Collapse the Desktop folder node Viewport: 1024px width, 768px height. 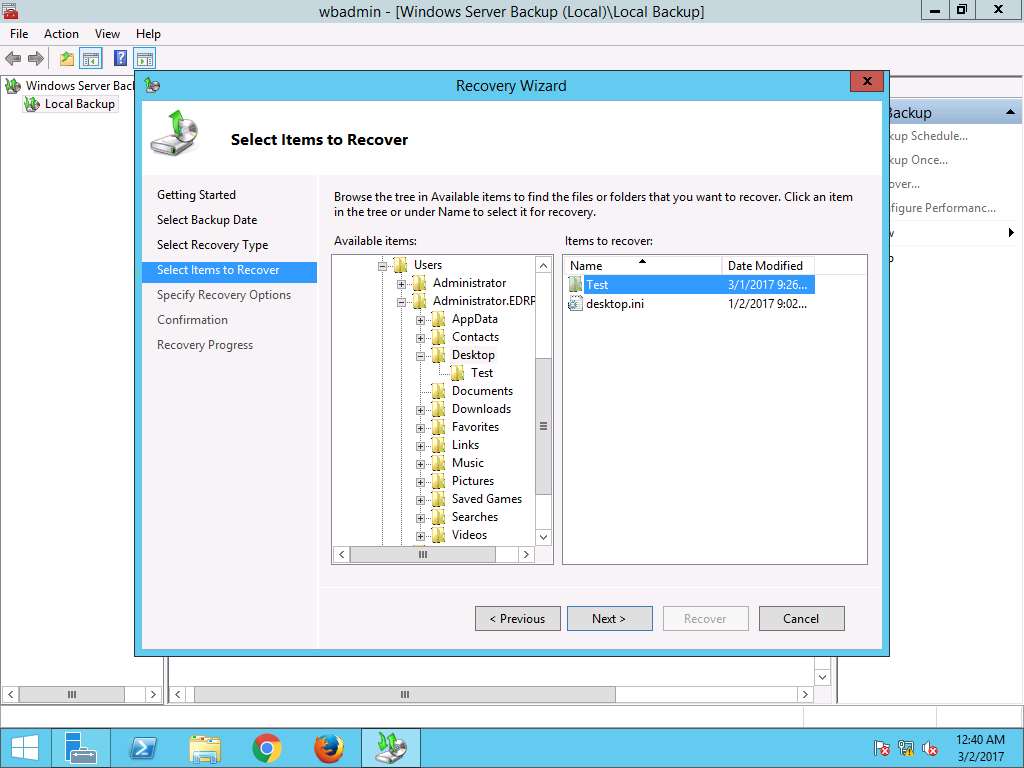(x=421, y=355)
